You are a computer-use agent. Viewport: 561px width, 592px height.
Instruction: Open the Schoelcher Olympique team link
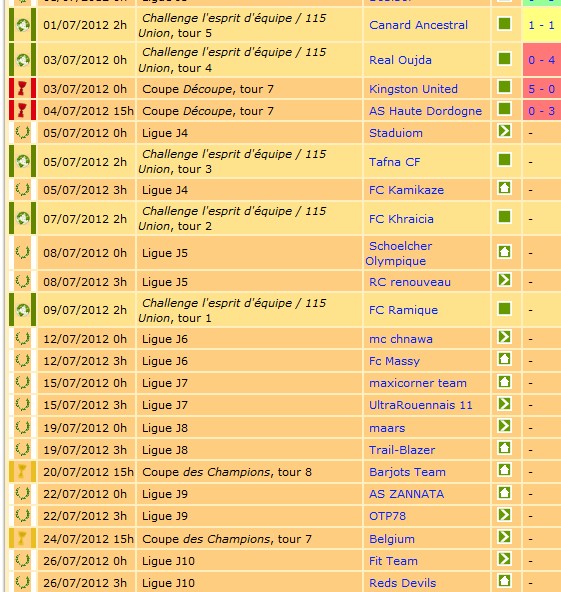click(399, 253)
